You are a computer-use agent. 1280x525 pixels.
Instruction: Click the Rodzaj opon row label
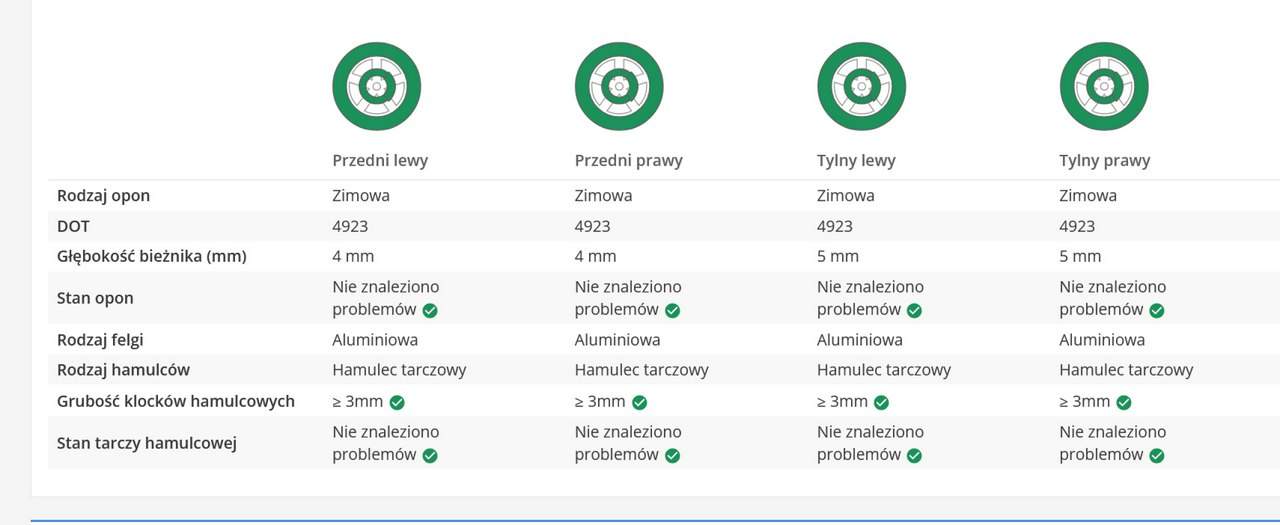[103, 196]
